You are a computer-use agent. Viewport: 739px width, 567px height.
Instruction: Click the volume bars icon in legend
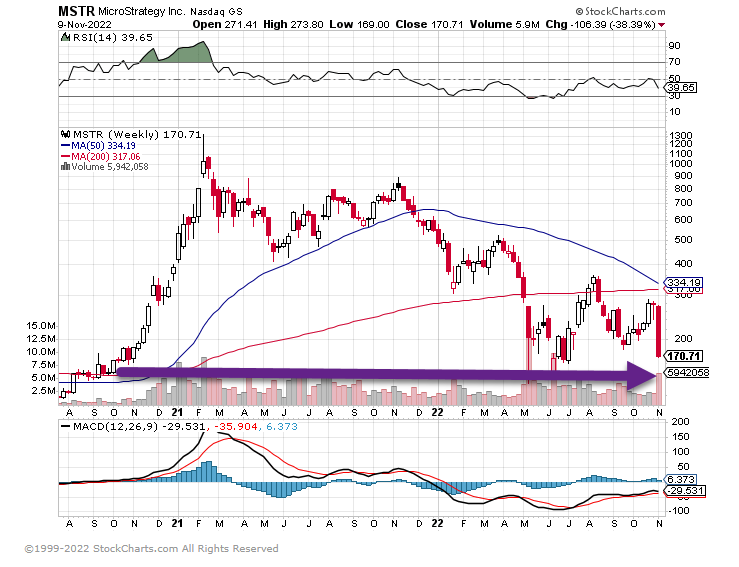pos(66,166)
